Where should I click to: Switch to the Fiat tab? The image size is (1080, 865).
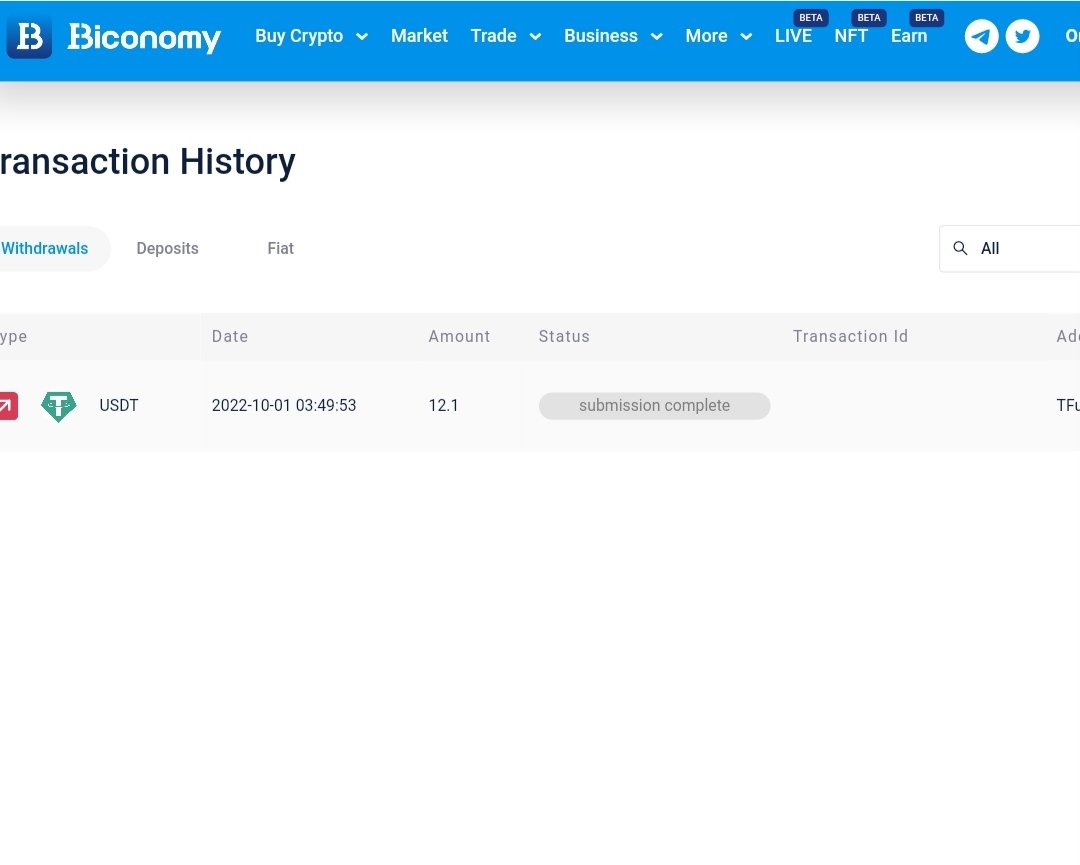coord(280,249)
